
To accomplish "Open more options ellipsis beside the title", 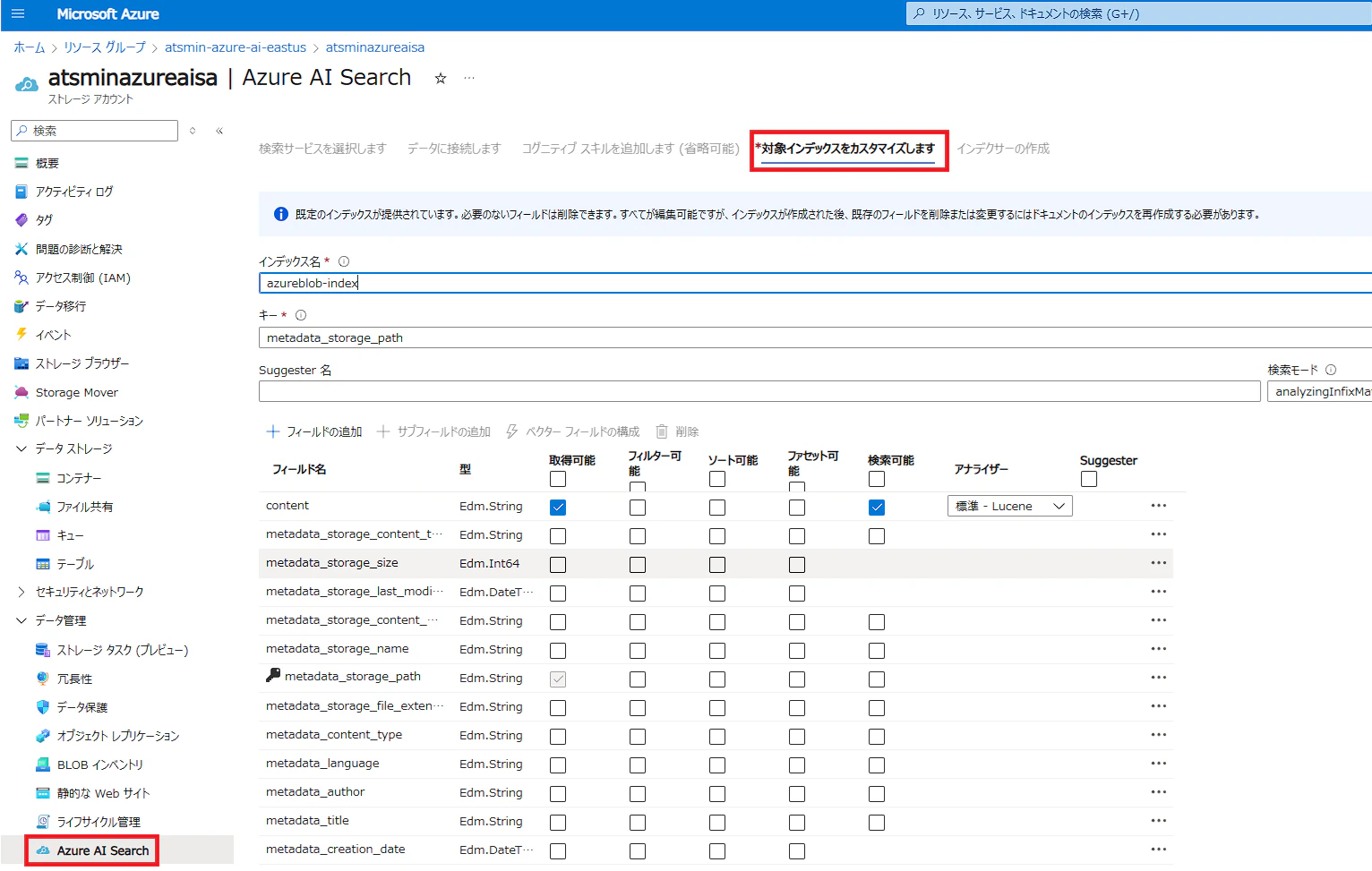I will [469, 78].
